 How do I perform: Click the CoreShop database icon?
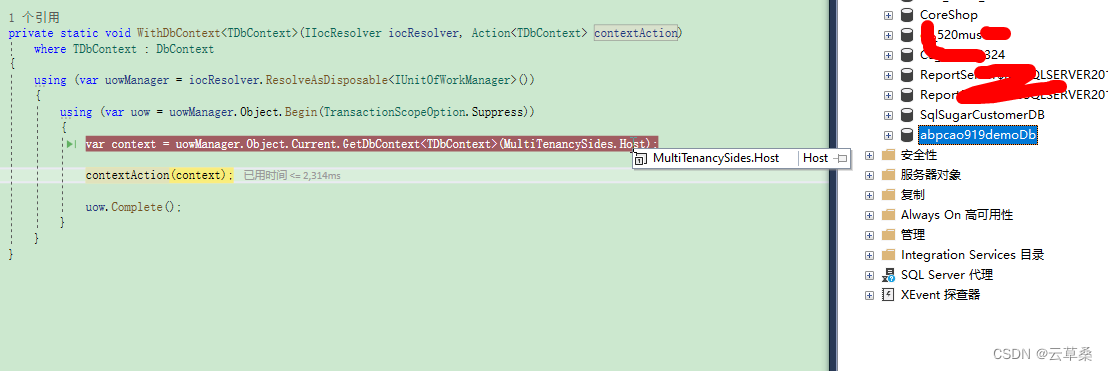(907, 15)
